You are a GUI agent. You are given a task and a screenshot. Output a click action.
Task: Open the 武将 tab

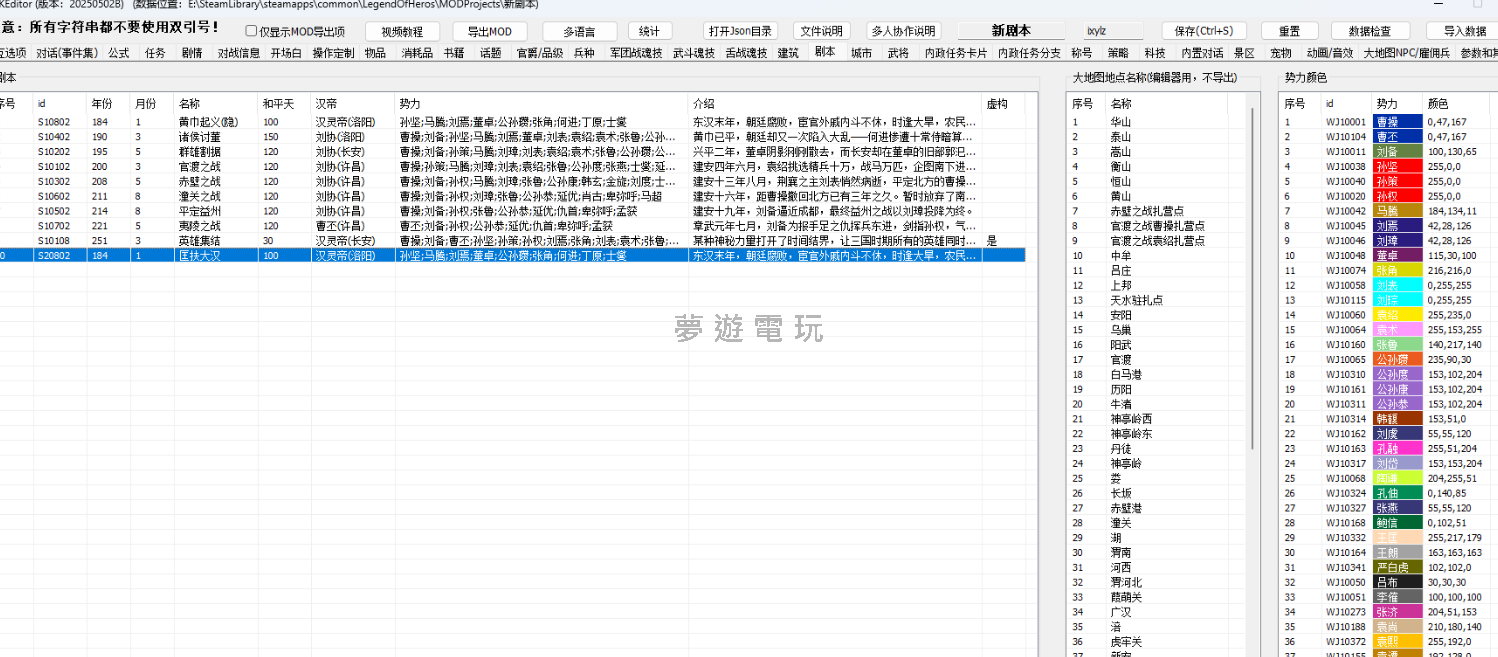click(x=898, y=53)
